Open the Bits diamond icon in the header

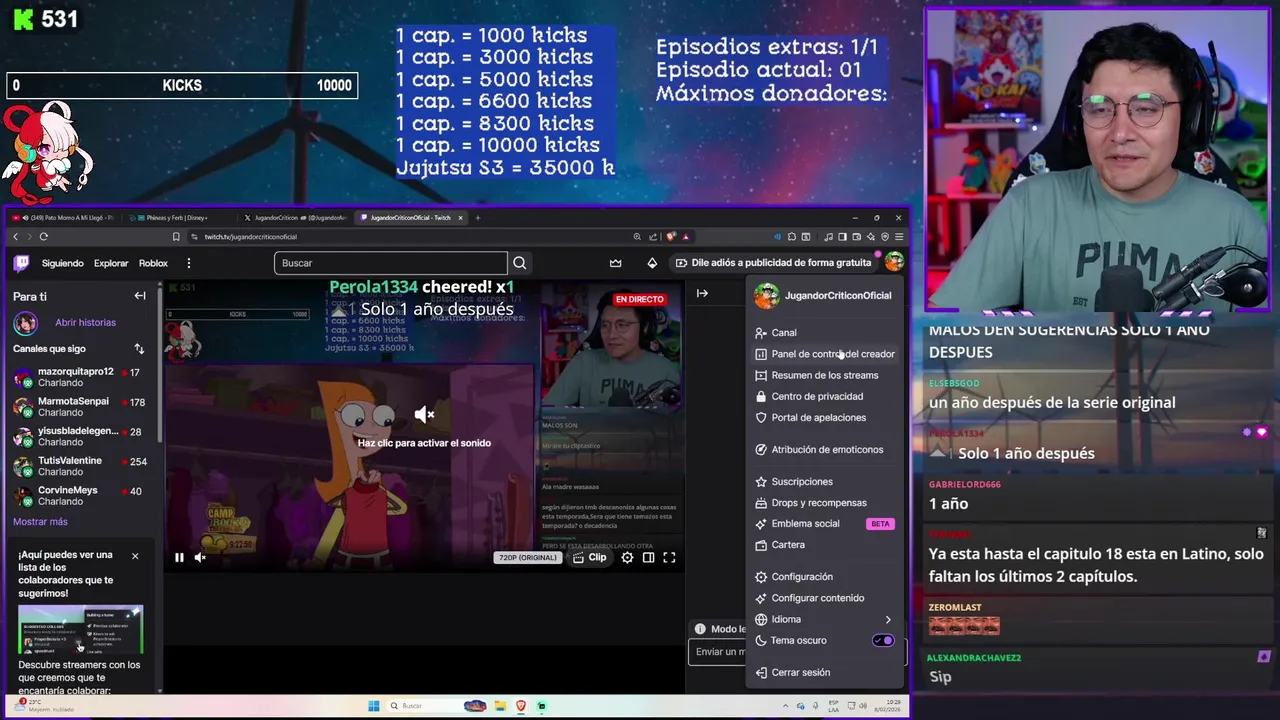(x=652, y=263)
